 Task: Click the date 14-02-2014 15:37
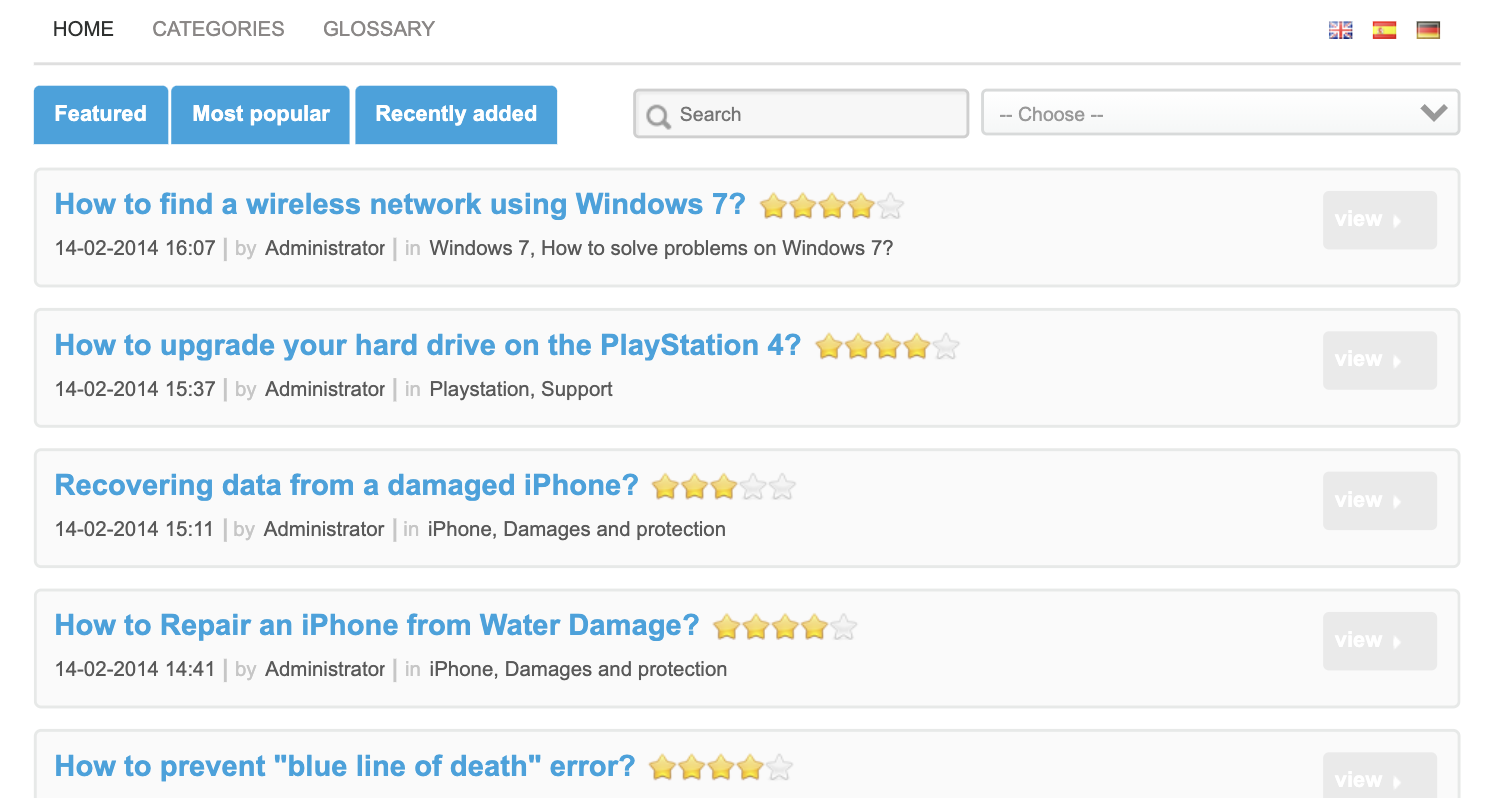pyautogui.click(x=135, y=389)
